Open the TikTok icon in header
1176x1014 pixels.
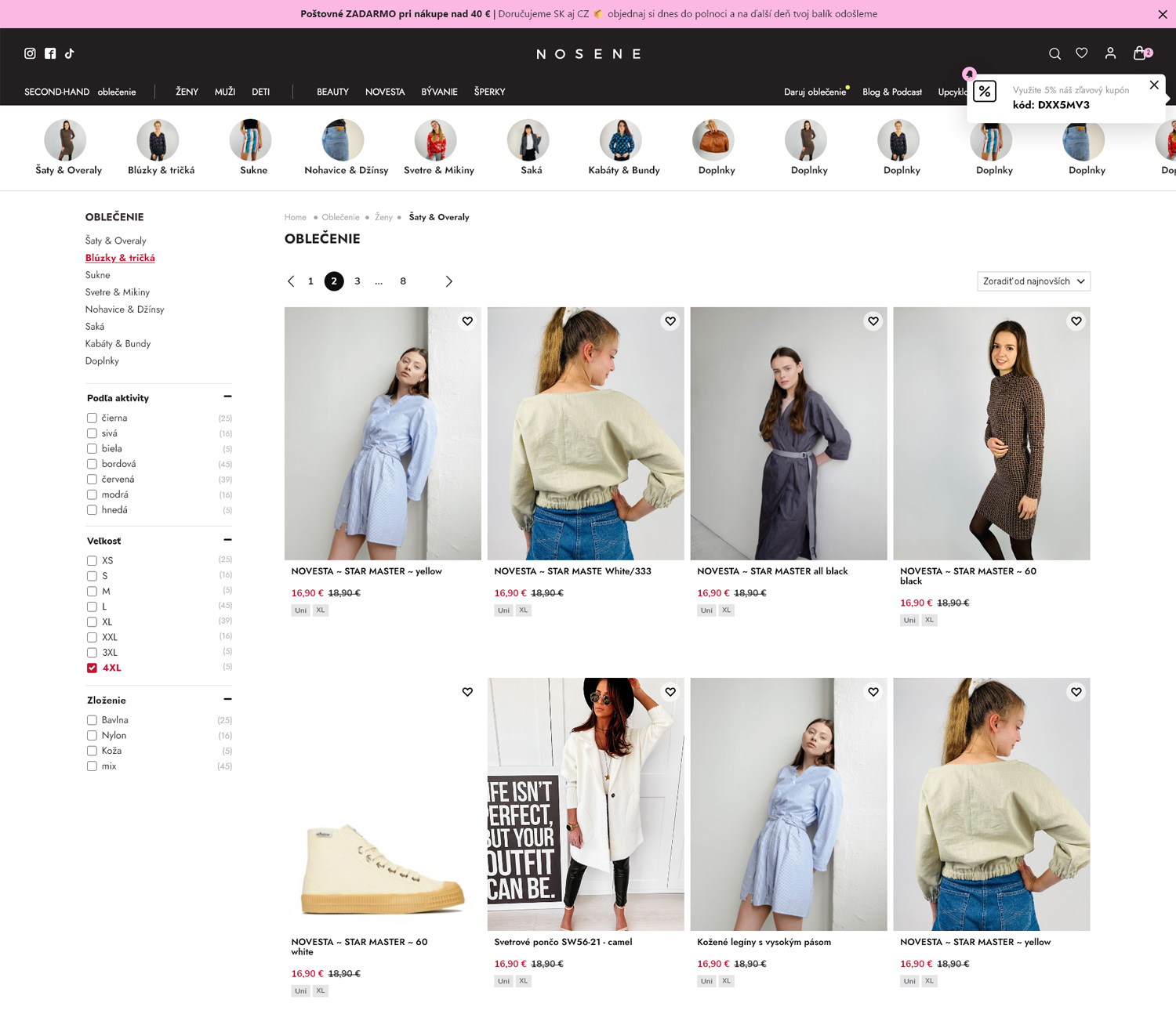70,53
